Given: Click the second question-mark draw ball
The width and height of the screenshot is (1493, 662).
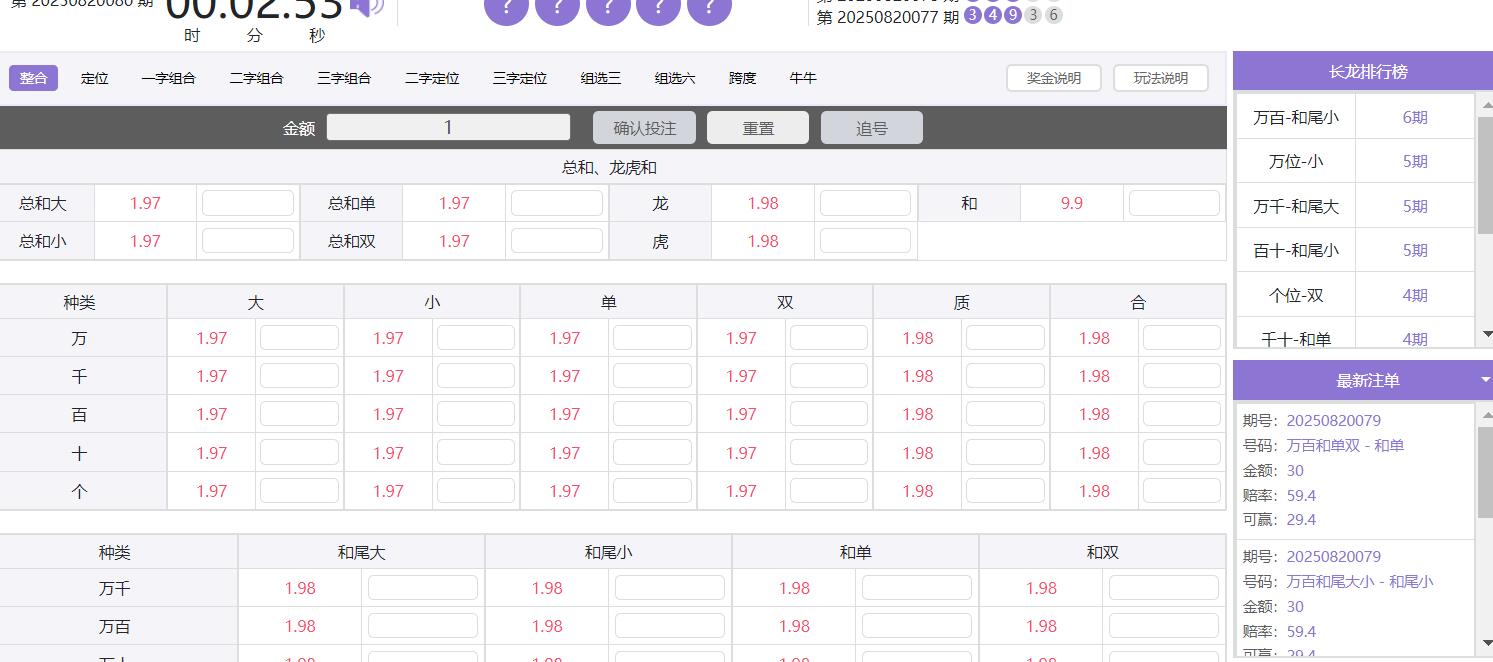Looking at the screenshot, I should 557,8.
